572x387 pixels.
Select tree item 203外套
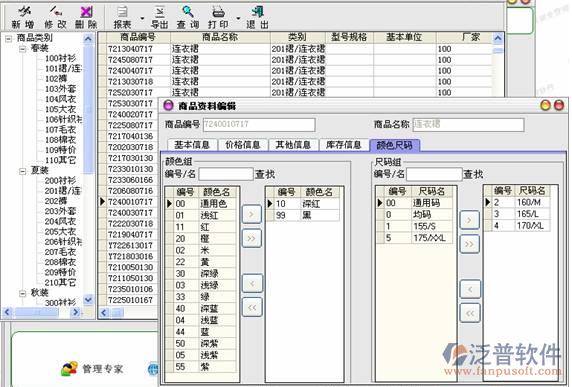coord(60,211)
